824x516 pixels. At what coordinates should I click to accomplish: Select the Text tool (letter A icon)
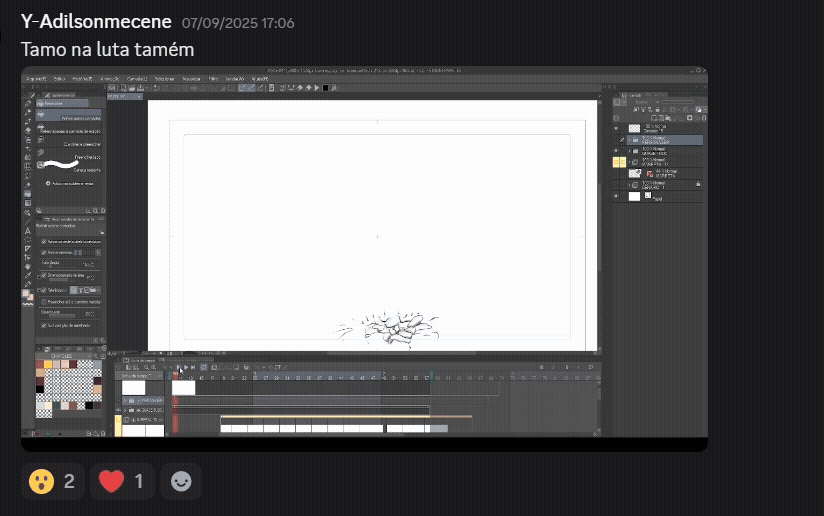point(28,231)
